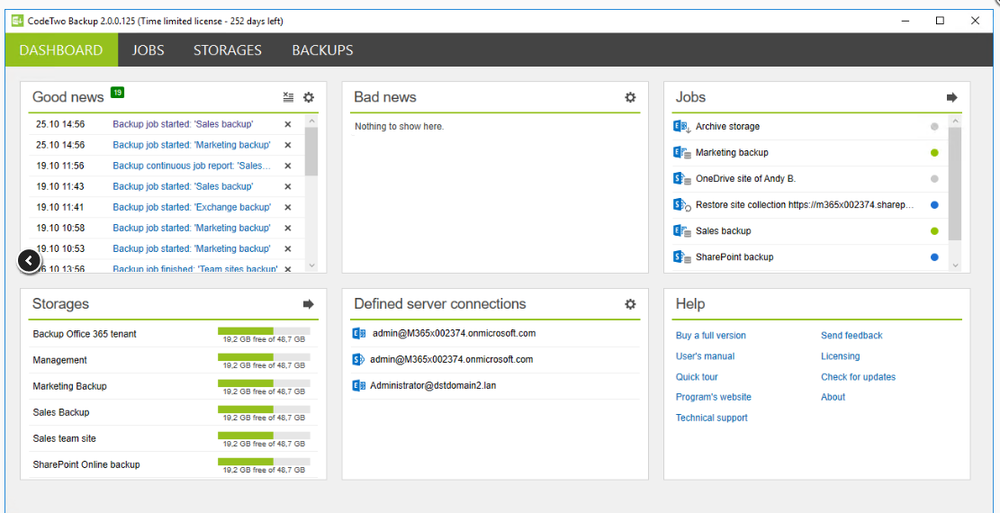
Task: Click green status dot of Marketing backup job
Action: point(934,152)
